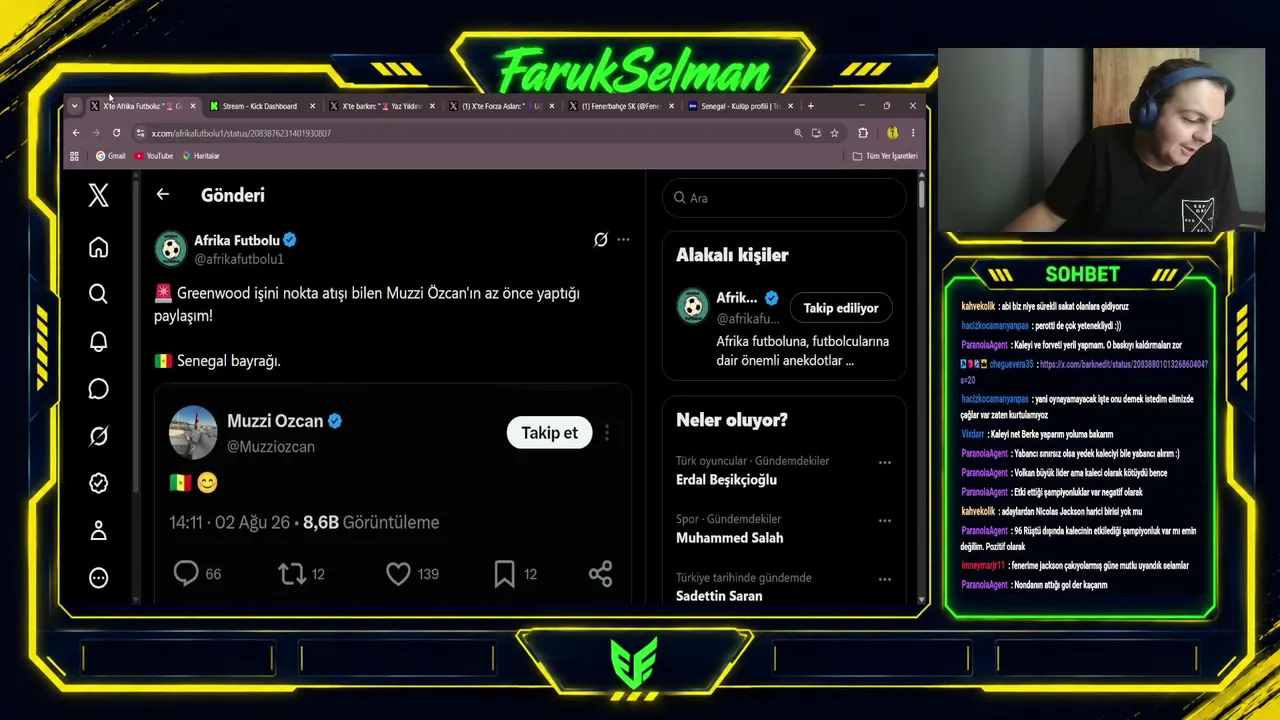Open the Chrome three-dot menu

click(912, 133)
